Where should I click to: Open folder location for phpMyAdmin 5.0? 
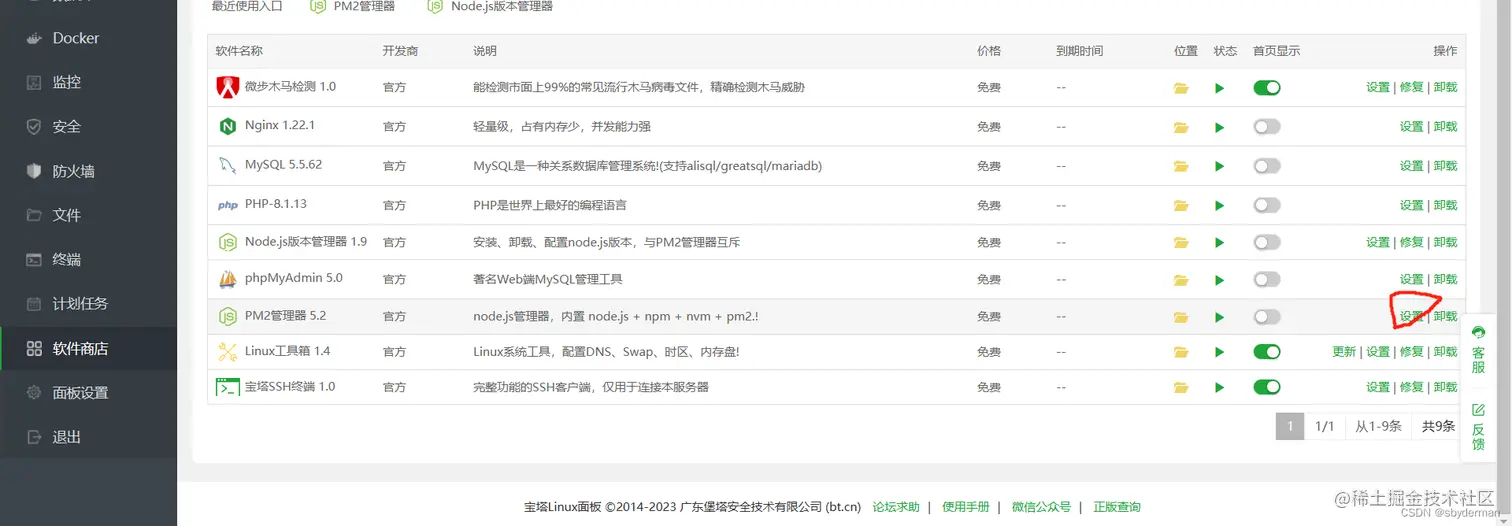point(1181,279)
